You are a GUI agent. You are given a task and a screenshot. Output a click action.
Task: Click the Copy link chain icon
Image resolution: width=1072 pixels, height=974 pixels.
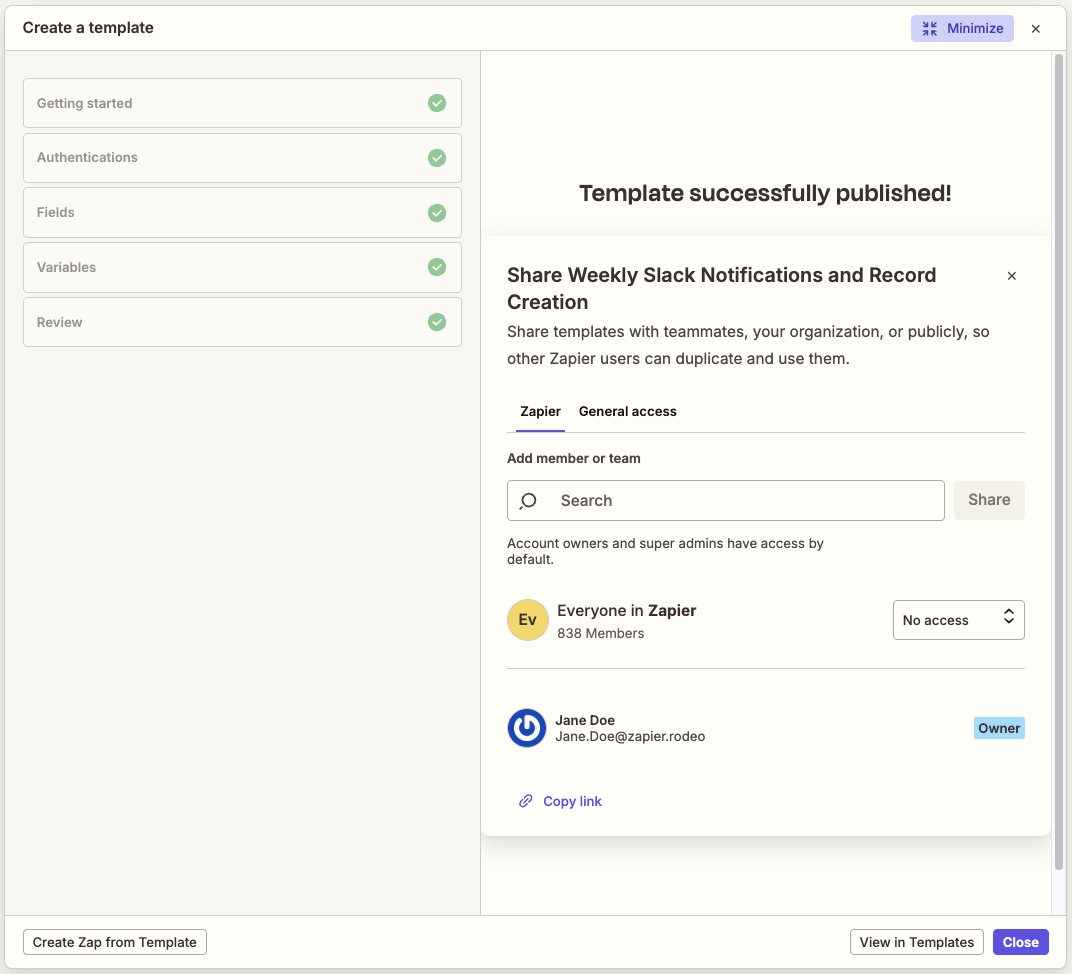tap(525, 800)
